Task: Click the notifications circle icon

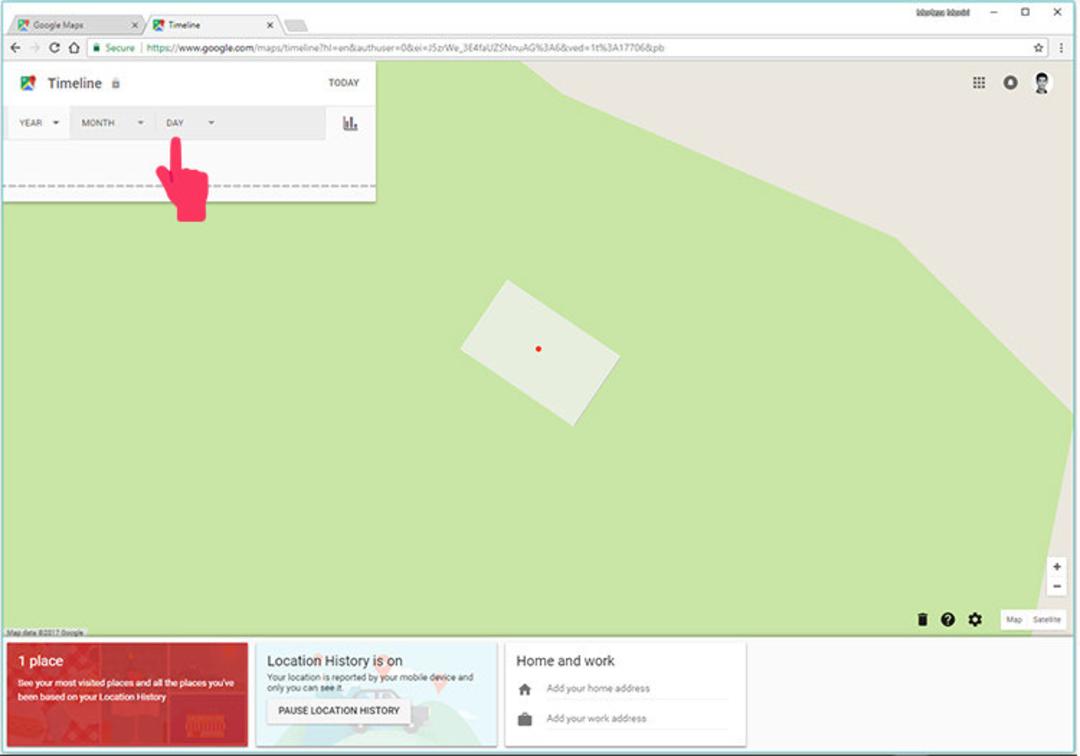Action: (x=1010, y=83)
